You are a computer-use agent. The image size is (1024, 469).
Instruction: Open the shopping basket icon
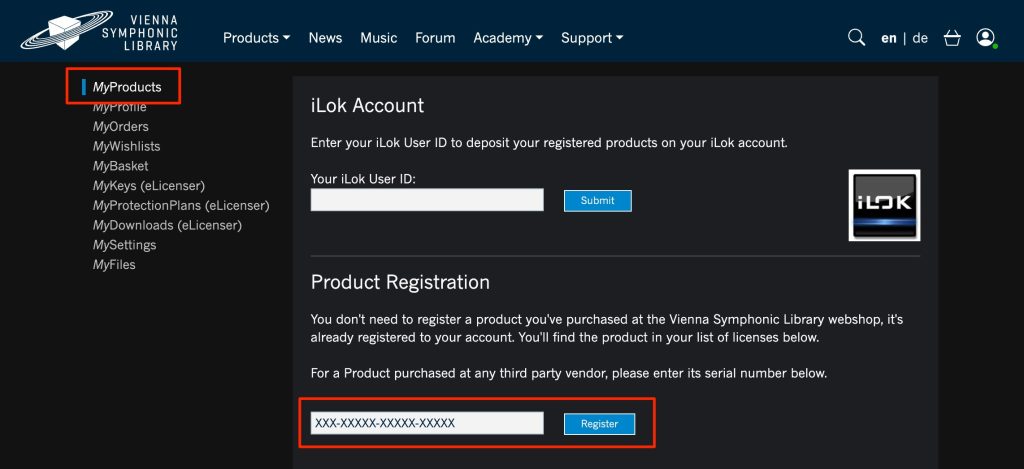(952, 38)
